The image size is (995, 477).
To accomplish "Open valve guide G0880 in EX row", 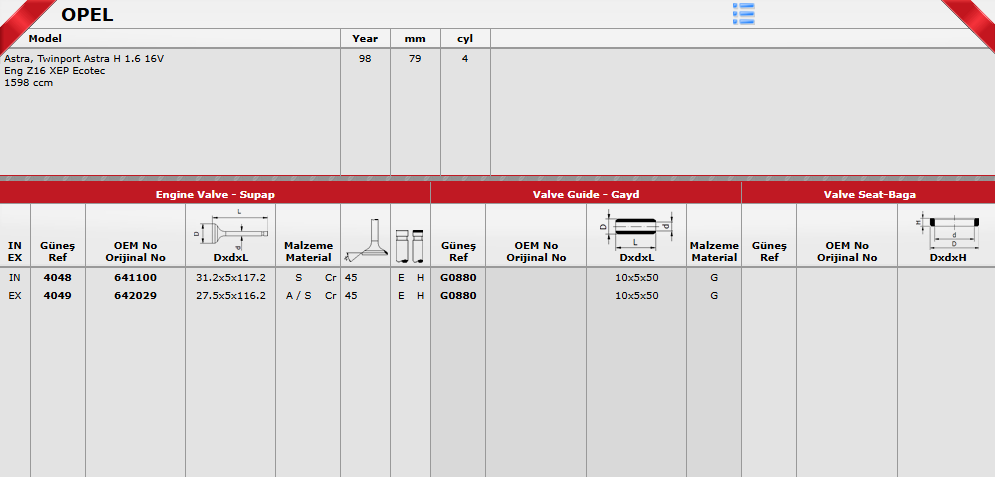I will pos(458,296).
